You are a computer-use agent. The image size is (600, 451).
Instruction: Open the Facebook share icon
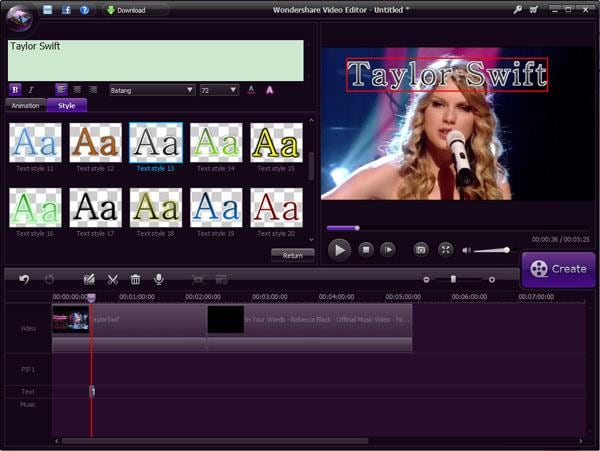66,10
